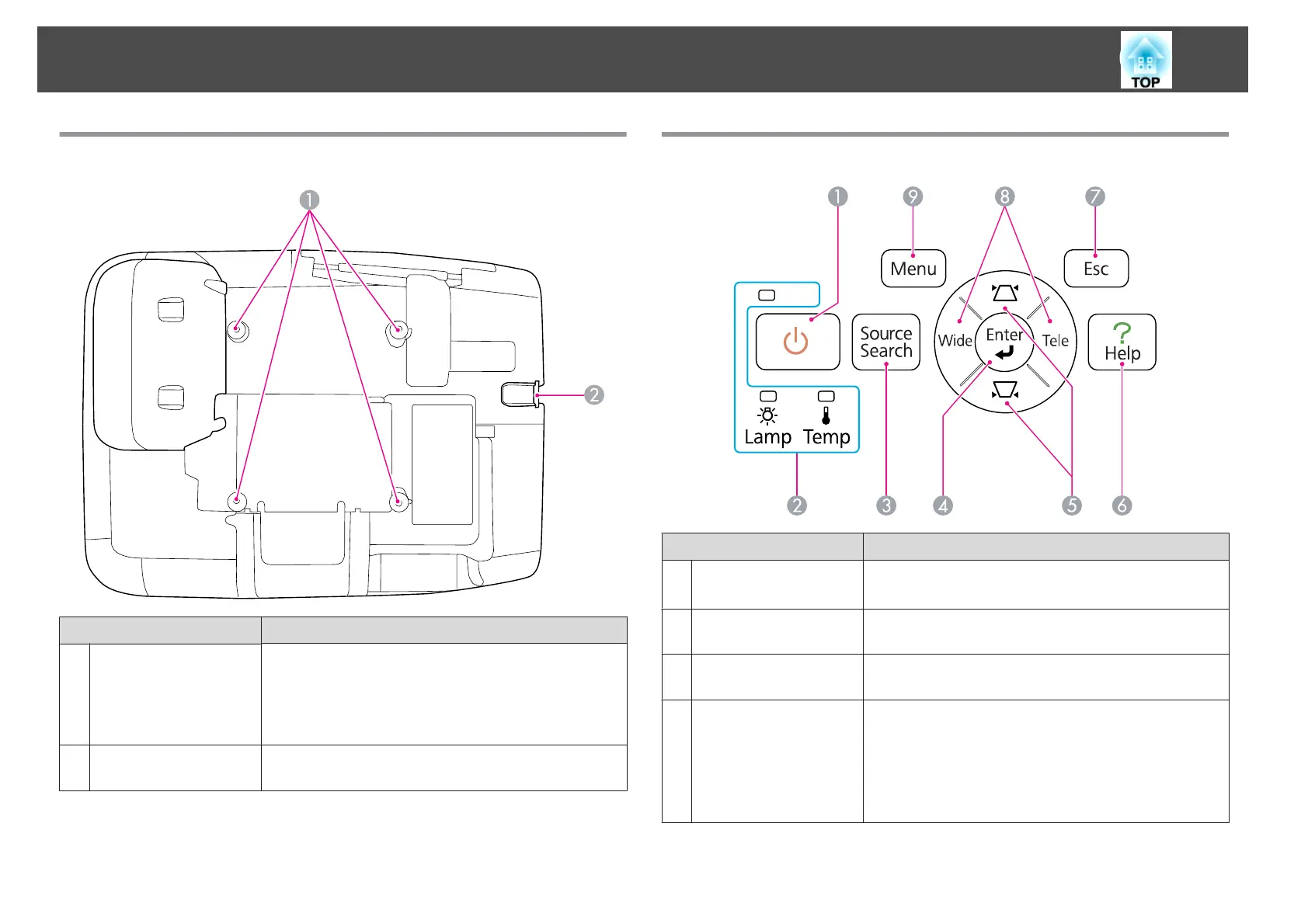This screenshot has height=924, width=1308.
Task: Click the upper-left ceiling mount fixing point
Action: (x=238, y=331)
